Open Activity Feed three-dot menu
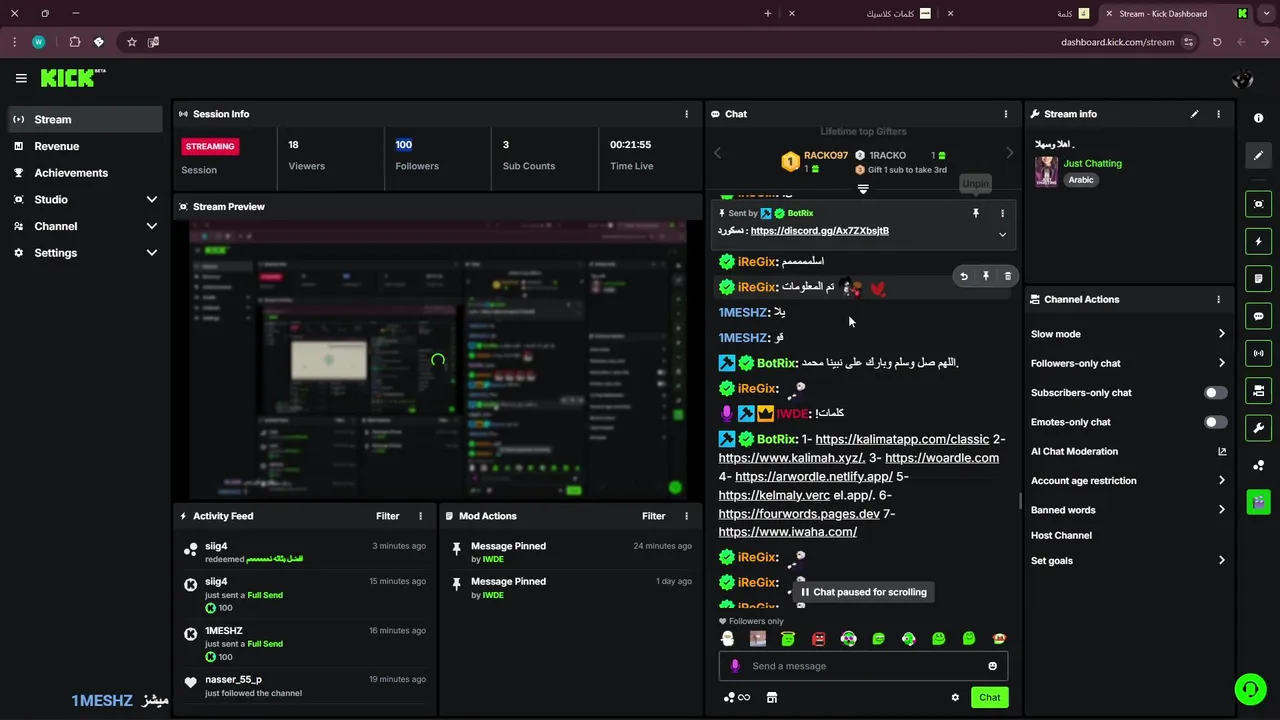The height and width of the screenshot is (720, 1280). click(420, 516)
